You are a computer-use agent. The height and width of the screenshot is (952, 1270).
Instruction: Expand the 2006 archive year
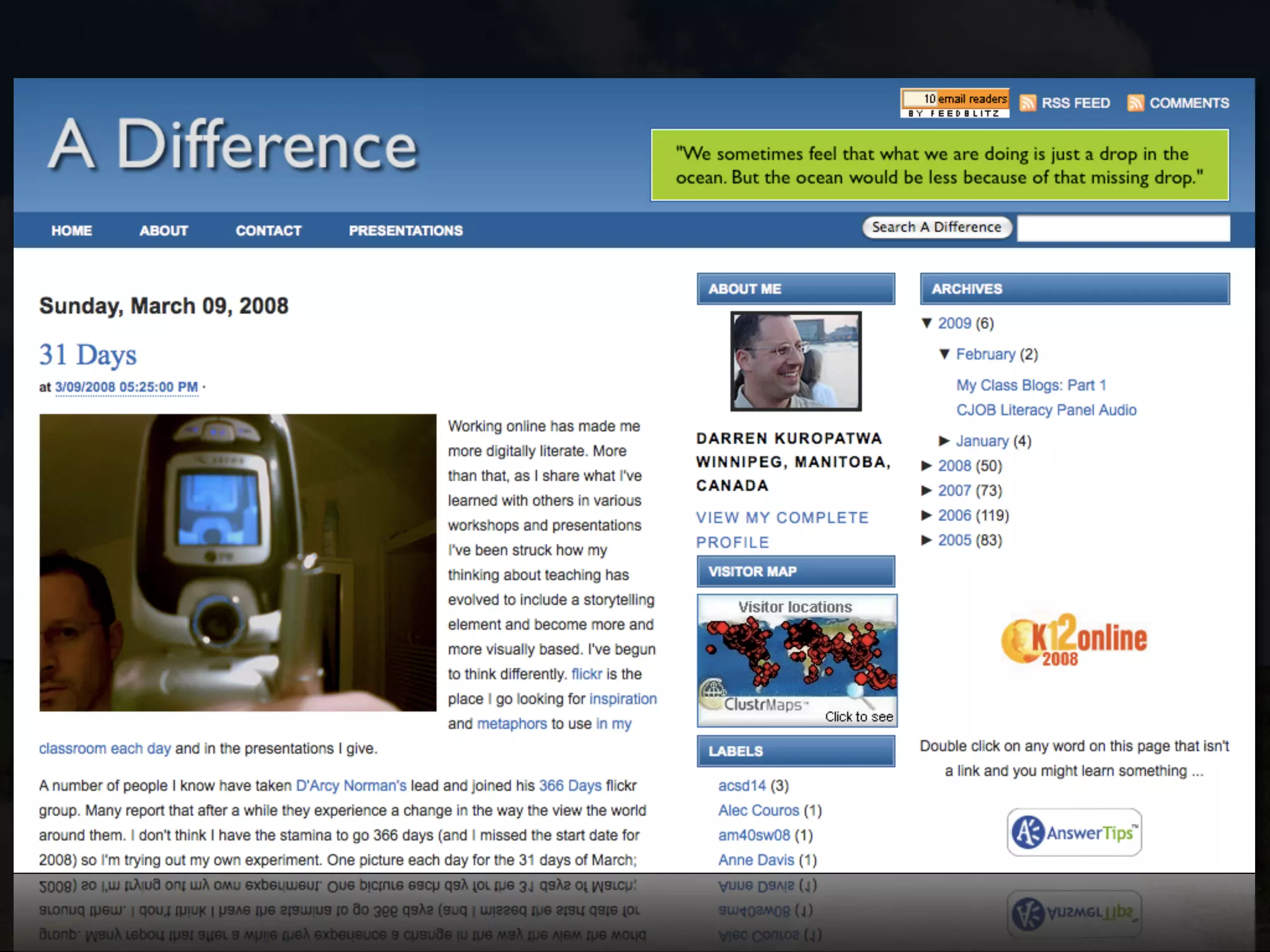tap(927, 515)
